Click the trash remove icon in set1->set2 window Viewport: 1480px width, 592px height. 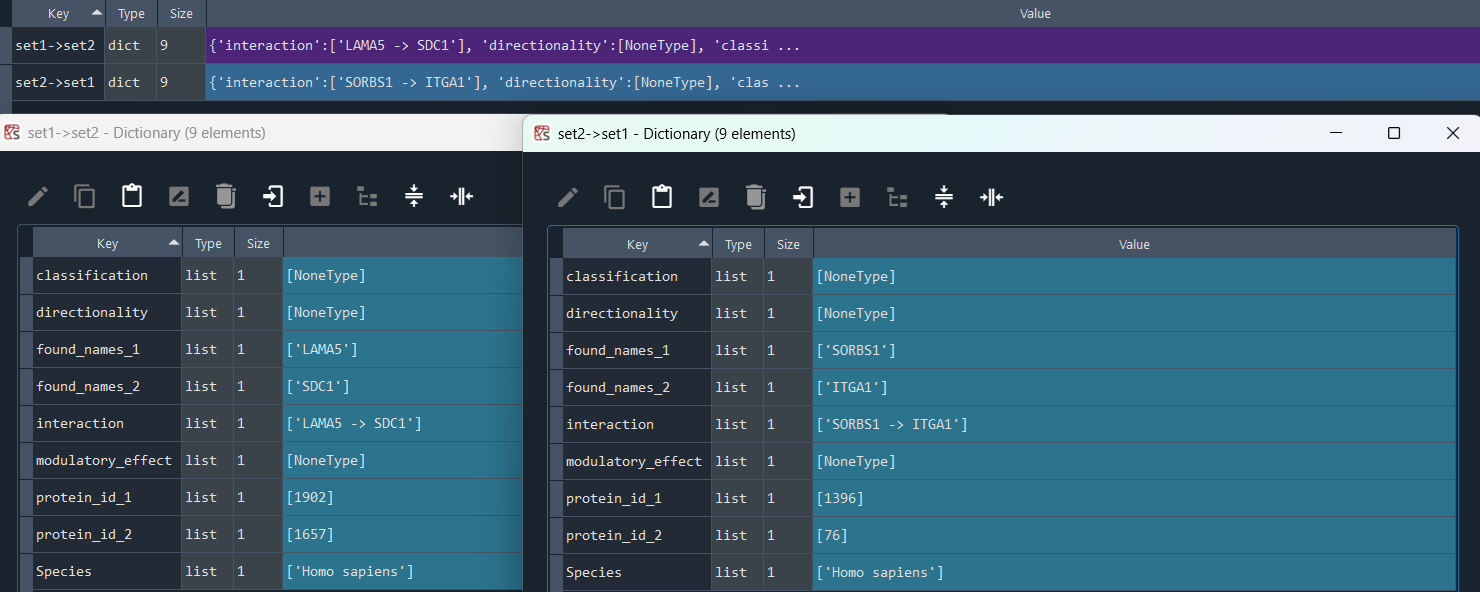click(226, 196)
